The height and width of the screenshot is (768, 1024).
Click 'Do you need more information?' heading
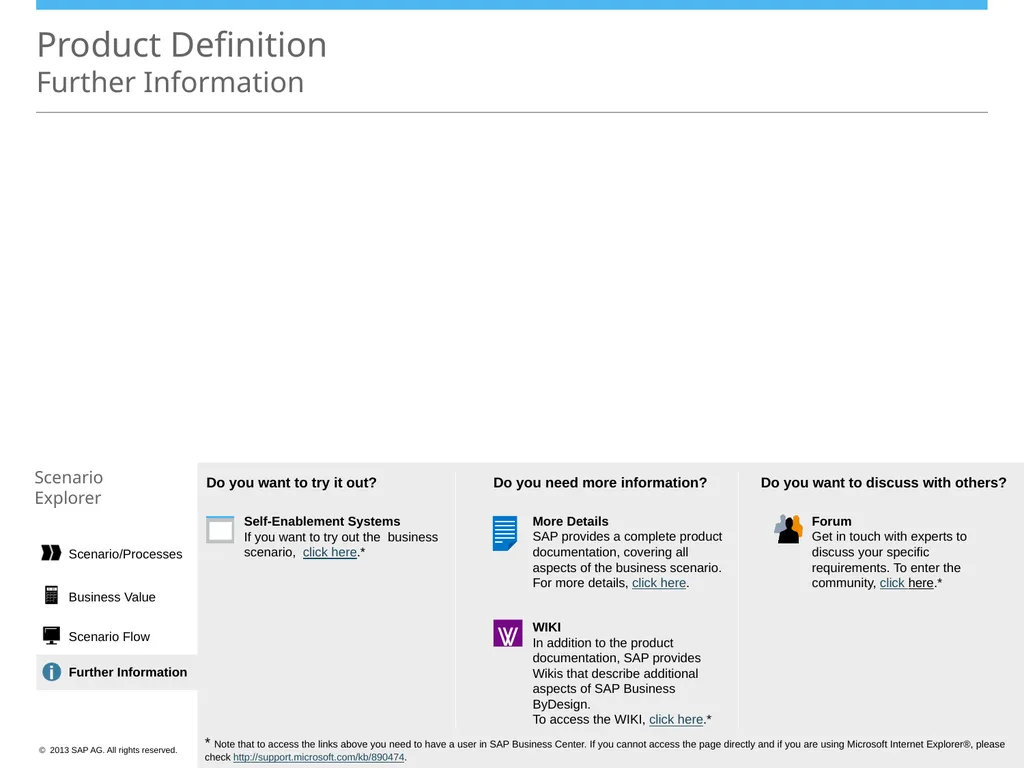coord(600,483)
